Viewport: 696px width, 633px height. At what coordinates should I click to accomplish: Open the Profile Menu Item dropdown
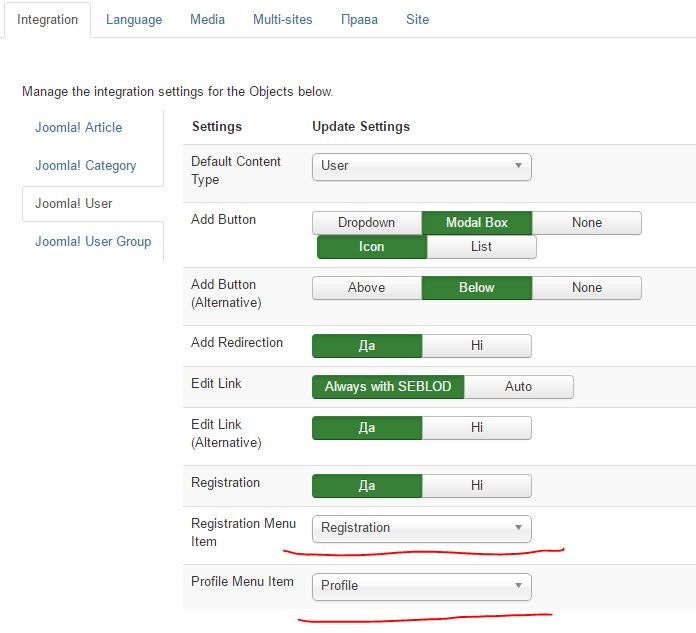click(x=422, y=586)
